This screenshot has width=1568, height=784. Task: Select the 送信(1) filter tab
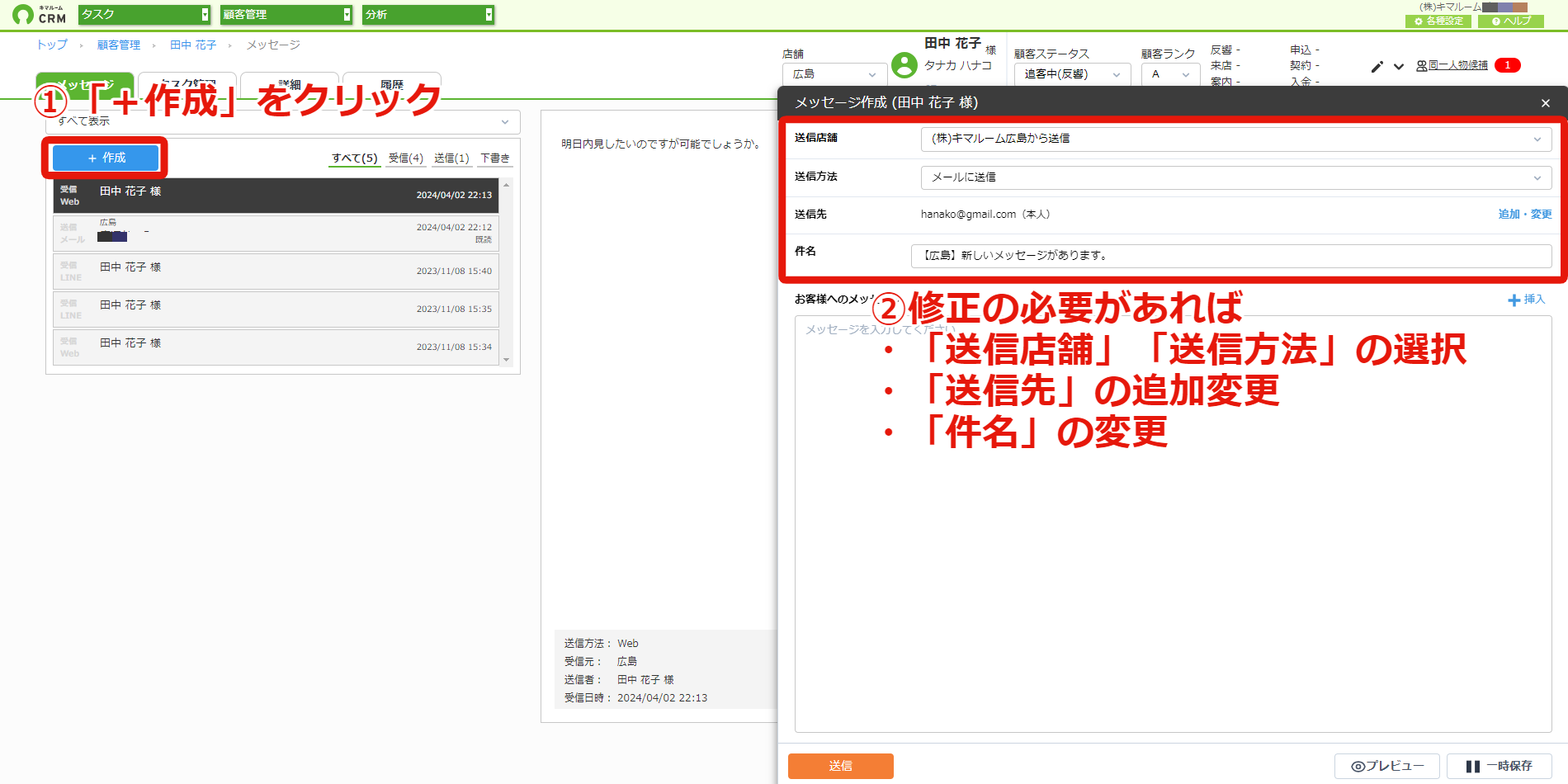coord(451,158)
